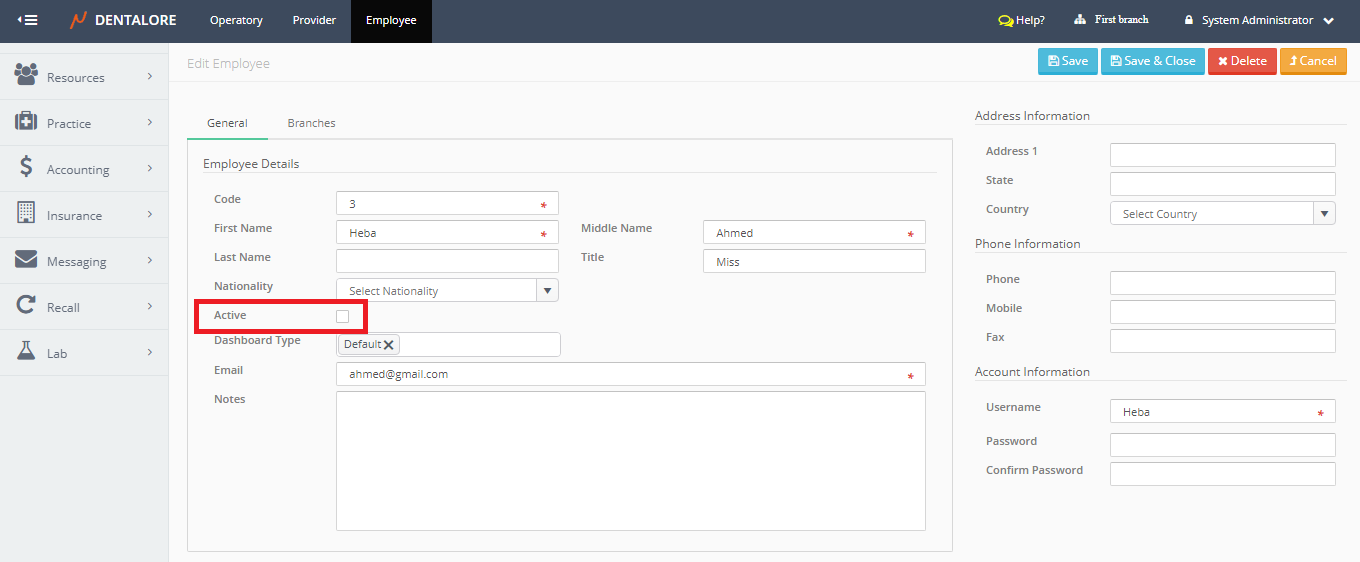Remove the Default dashboard type tag
The image size is (1360, 562).
click(389, 345)
